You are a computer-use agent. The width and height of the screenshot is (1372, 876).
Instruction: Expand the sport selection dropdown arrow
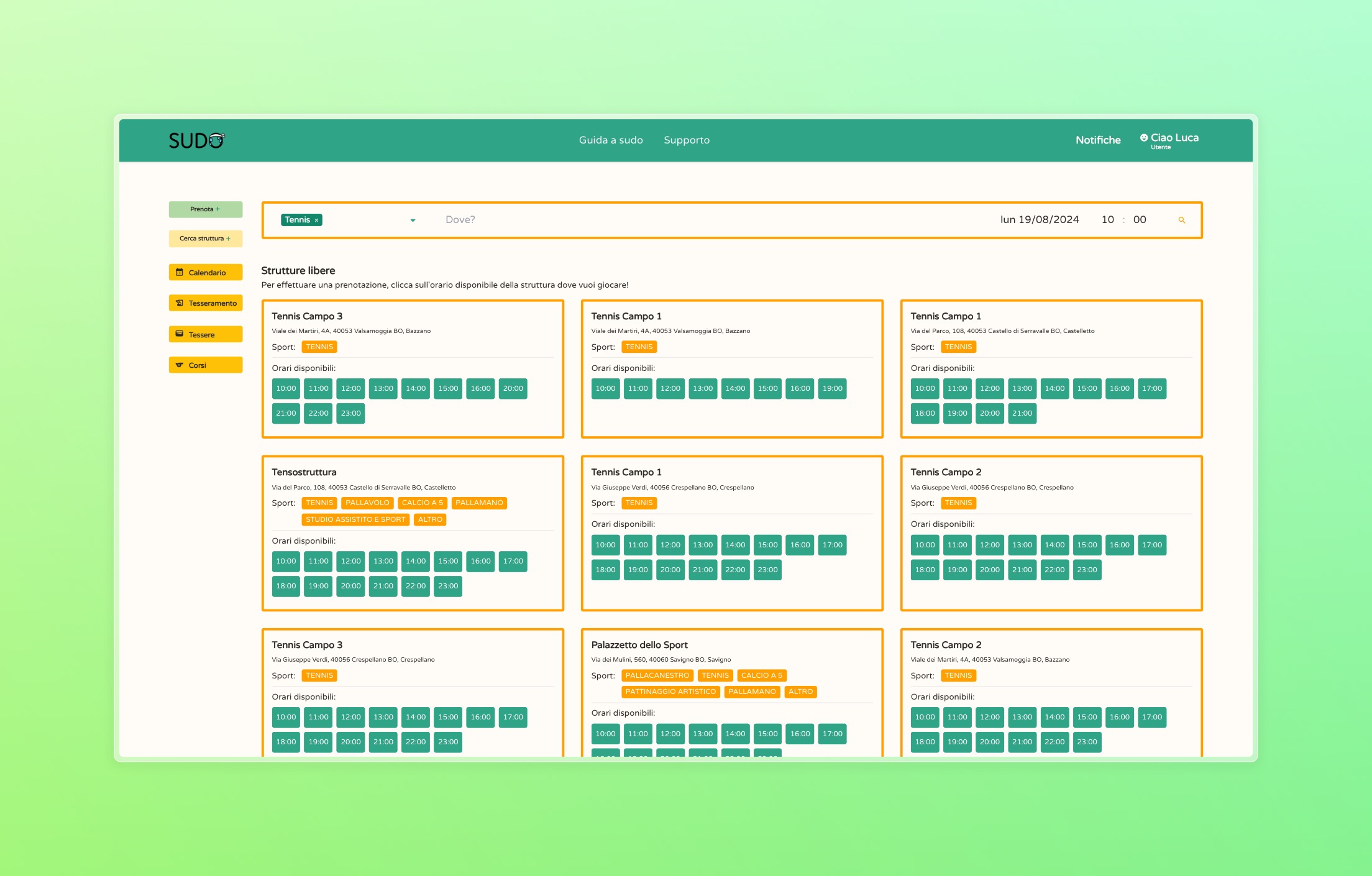click(413, 221)
